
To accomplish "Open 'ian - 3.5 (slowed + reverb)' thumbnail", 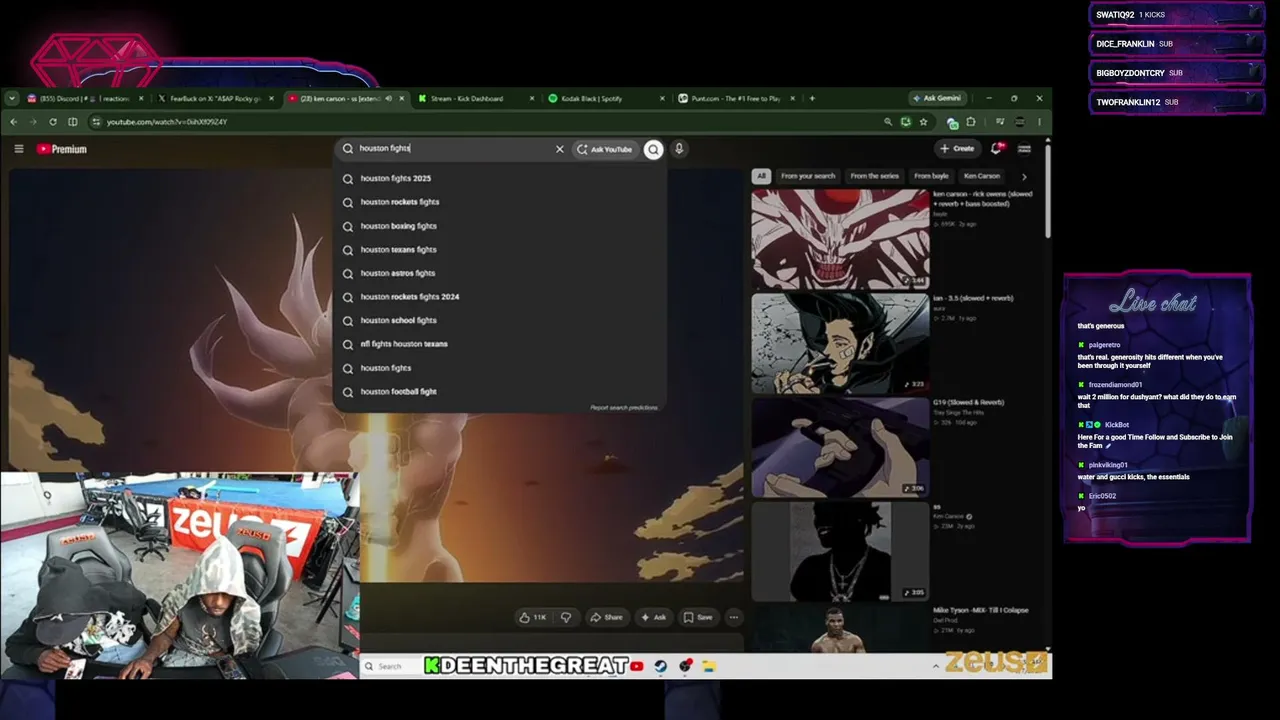I will click(840, 343).
